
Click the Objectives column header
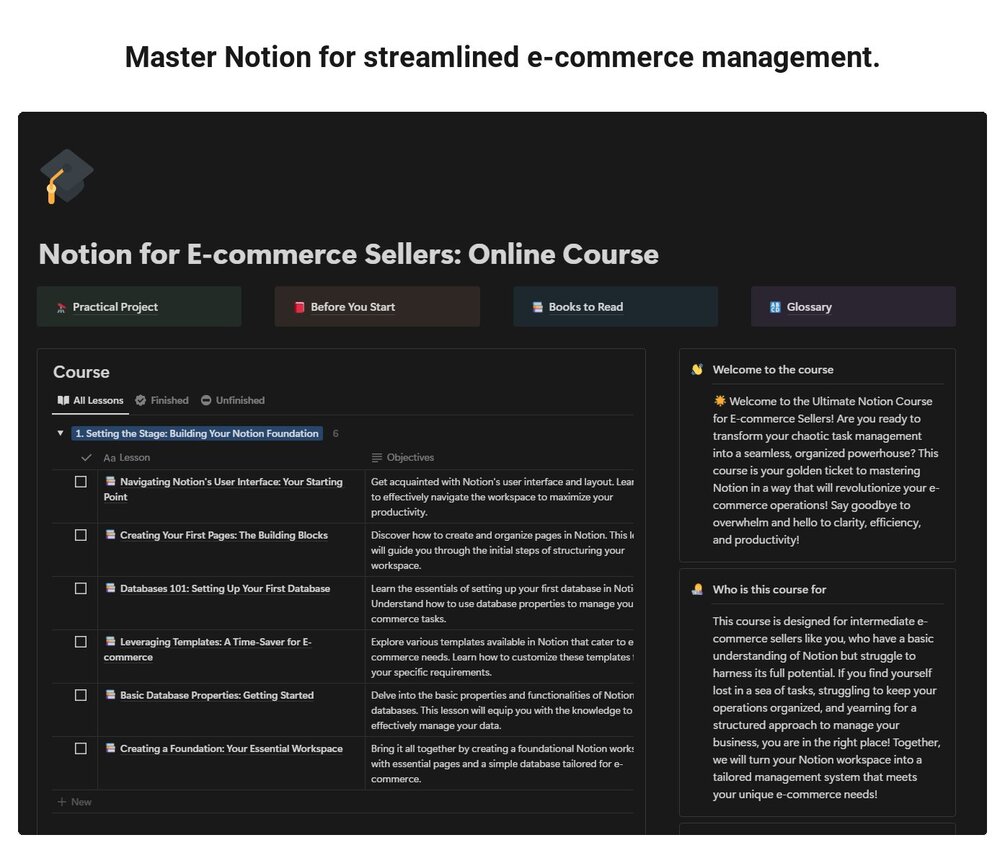coord(403,458)
